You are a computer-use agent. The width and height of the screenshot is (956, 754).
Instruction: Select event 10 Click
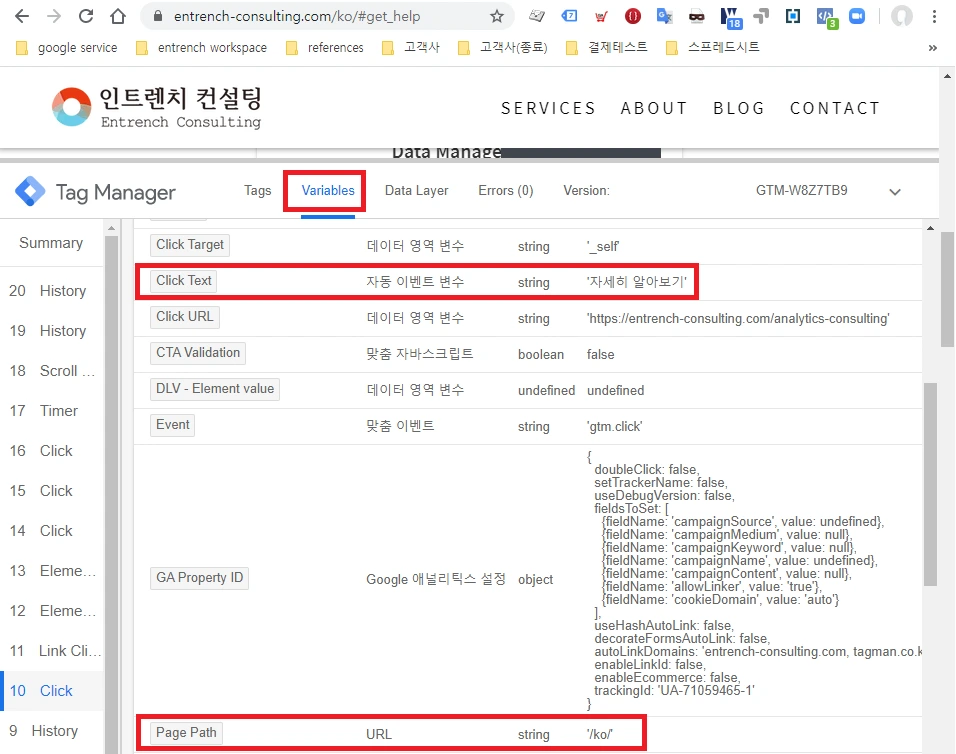click(x=51, y=691)
